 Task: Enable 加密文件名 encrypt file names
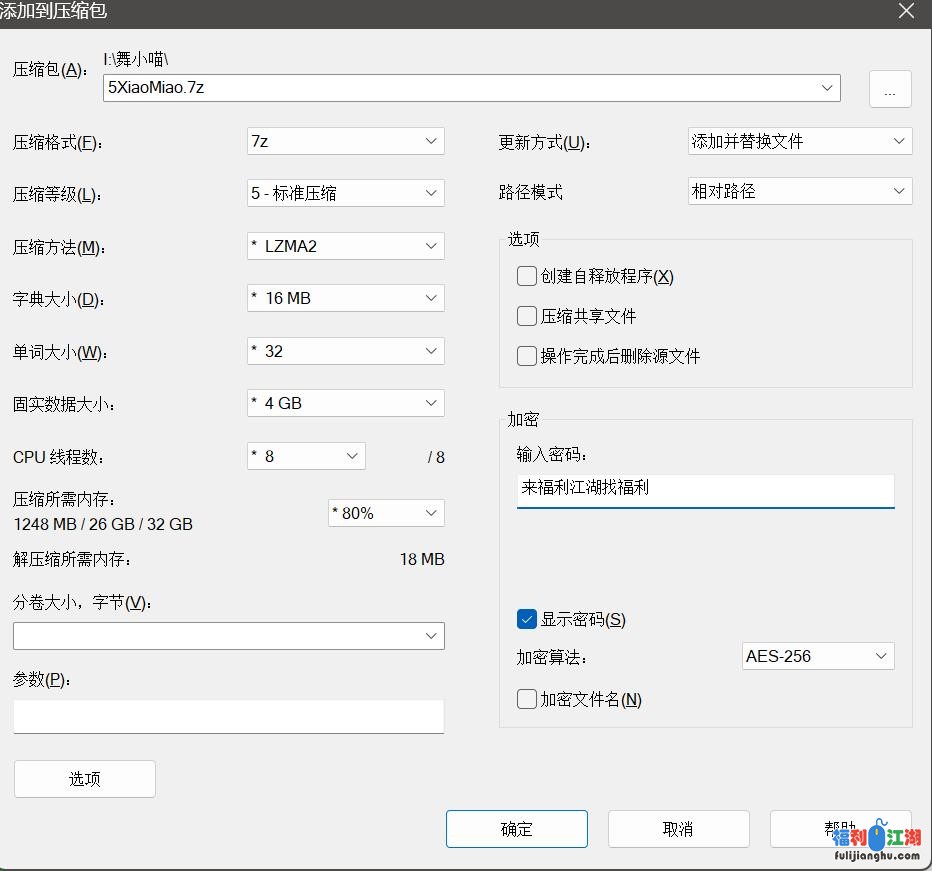point(526,699)
